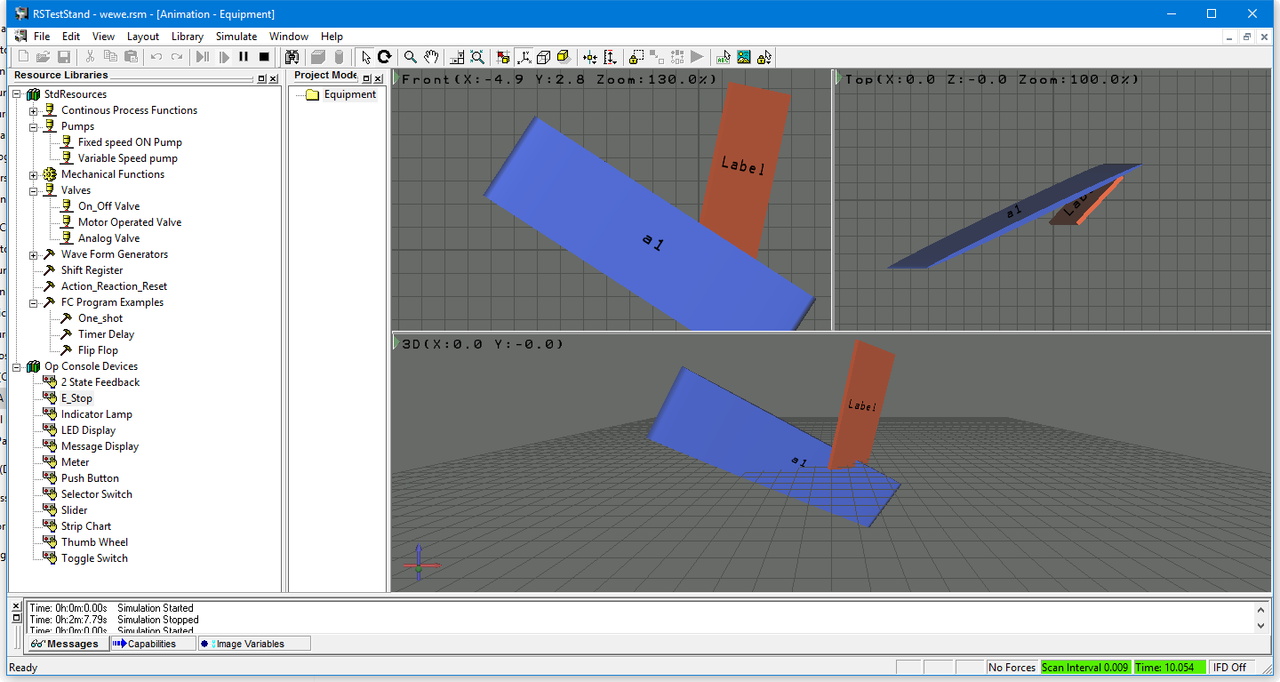
Task: Click the solid yellow cube view icon
Action: [x=563, y=57]
